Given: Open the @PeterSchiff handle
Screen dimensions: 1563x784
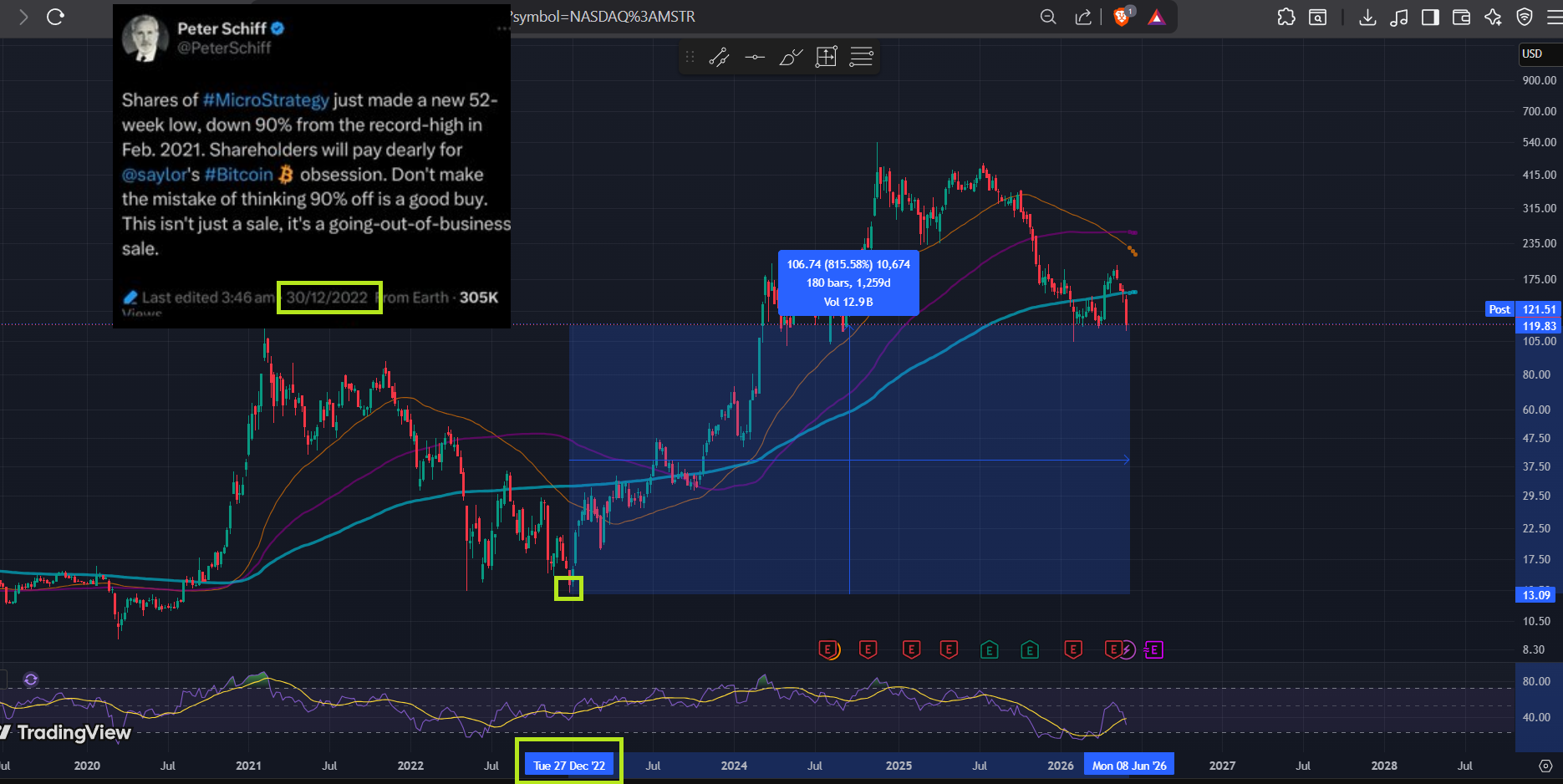Looking at the screenshot, I should [224, 48].
